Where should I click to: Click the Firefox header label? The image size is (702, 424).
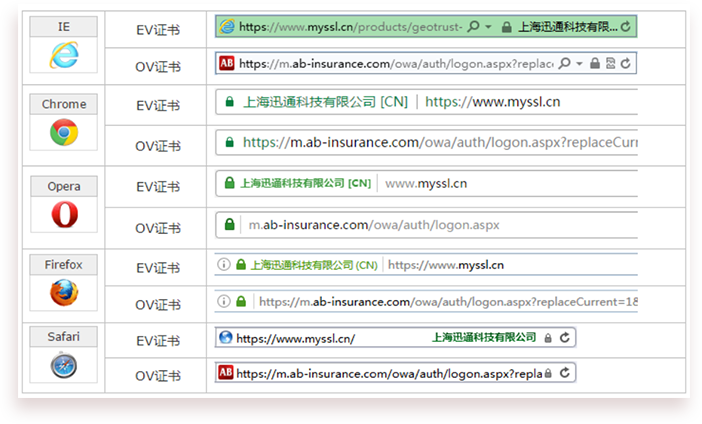[64, 265]
